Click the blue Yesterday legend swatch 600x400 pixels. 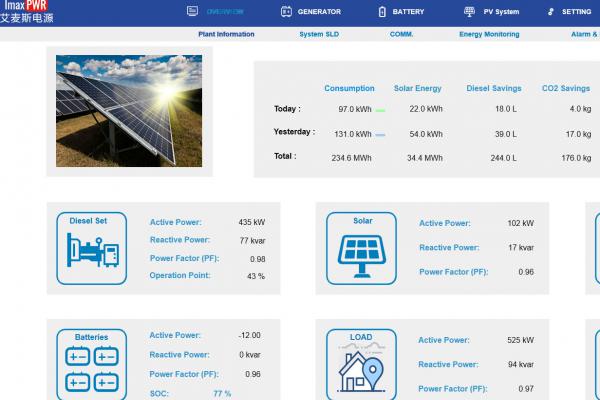[380, 133]
